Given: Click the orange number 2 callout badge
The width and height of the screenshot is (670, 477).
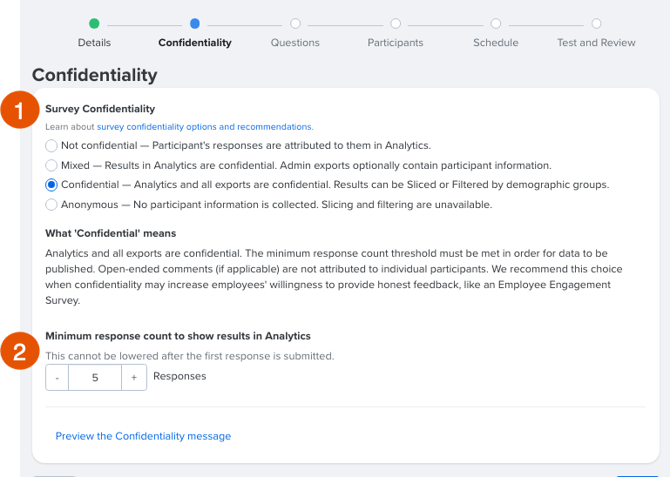Looking at the screenshot, I should pos(20,351).
